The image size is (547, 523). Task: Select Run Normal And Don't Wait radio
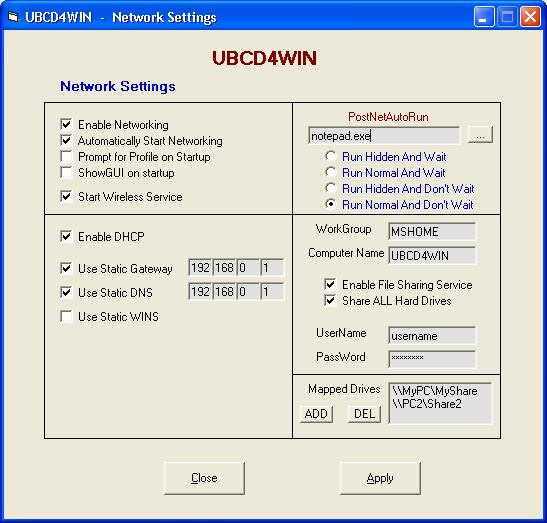pyautogui.click(x=330, y=204)
